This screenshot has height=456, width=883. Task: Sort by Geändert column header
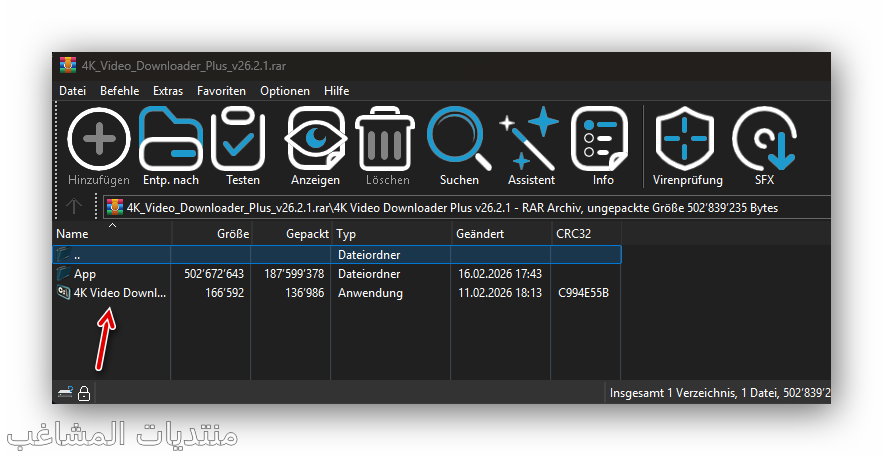click(x=501, y=233)
